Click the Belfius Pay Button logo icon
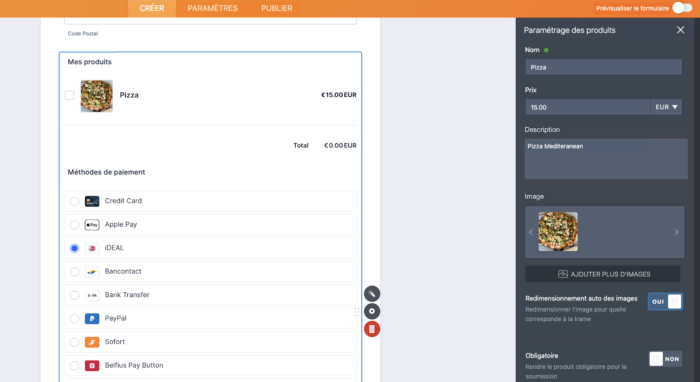This screenshot has height=382, width=700. pyautogui.click(x=92, y=365)
